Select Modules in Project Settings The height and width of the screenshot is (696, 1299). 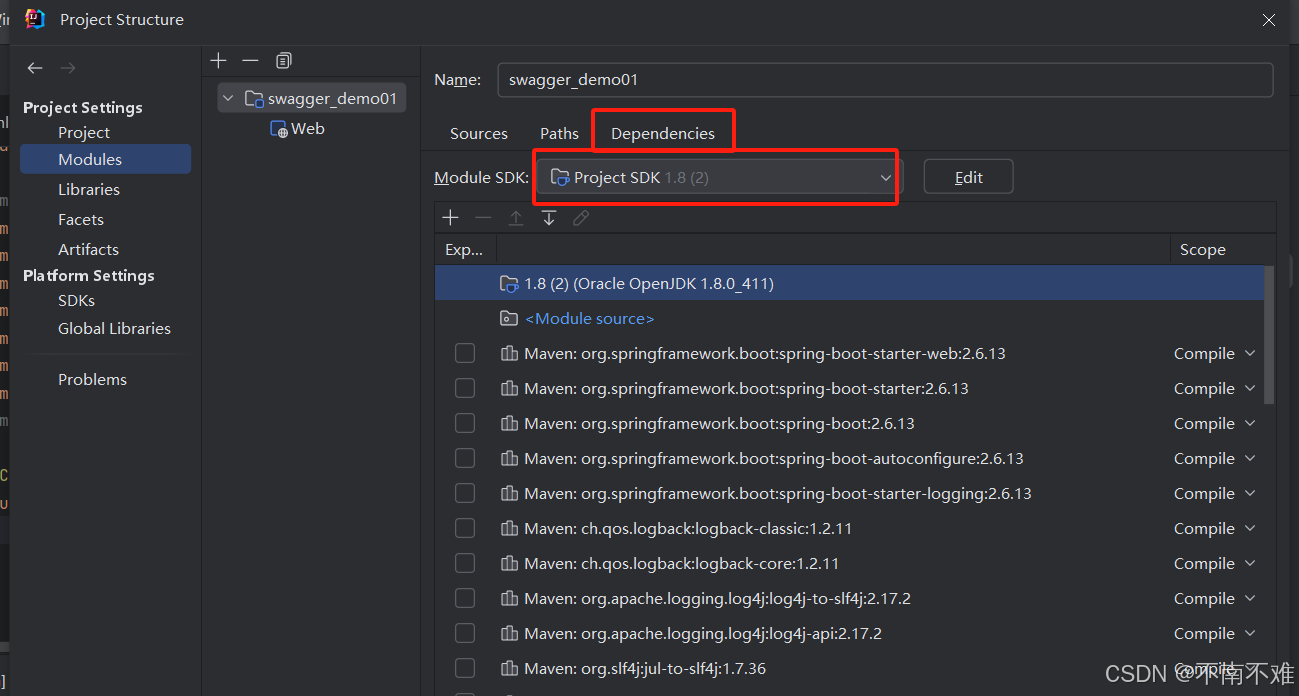(105, 159)
